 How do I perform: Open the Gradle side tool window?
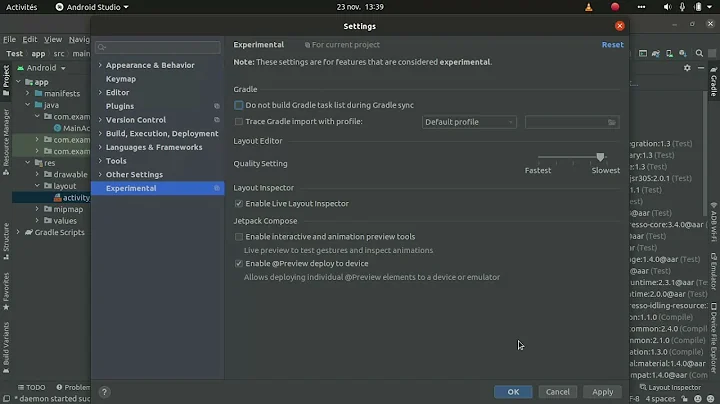tap(713, 82)
